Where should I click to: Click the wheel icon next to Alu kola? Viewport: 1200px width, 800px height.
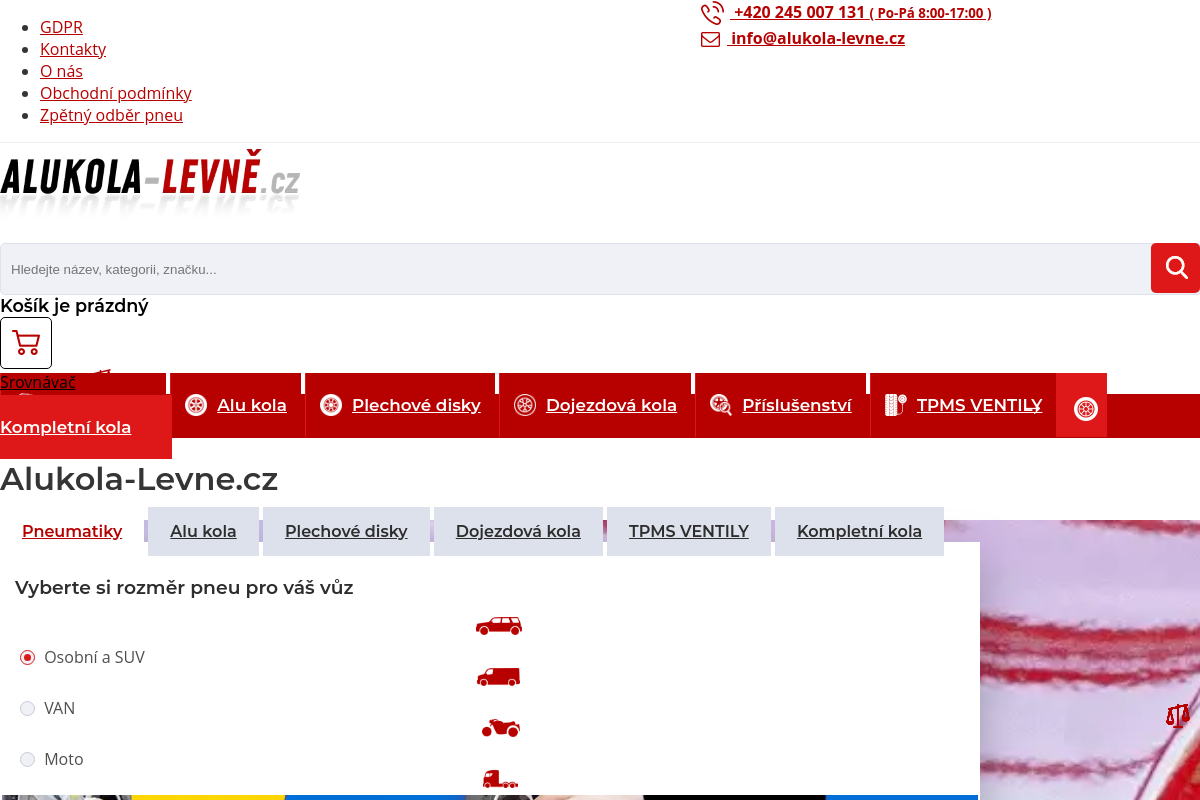194,405
